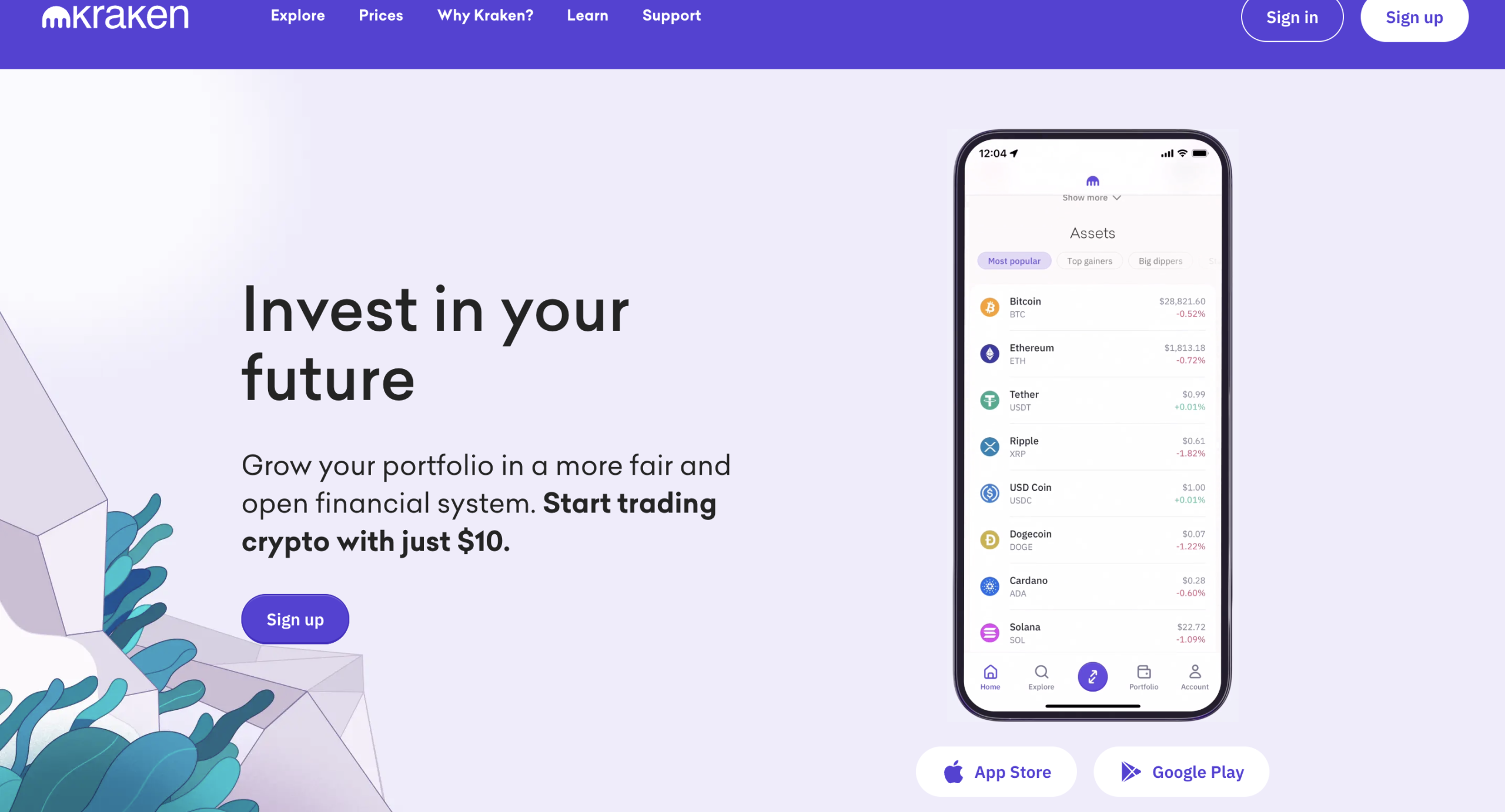Image resolution: width=1505 pixels, height=812 pixels.
Task: Click the Sign up button on the hero
Action: click(295, 619)
